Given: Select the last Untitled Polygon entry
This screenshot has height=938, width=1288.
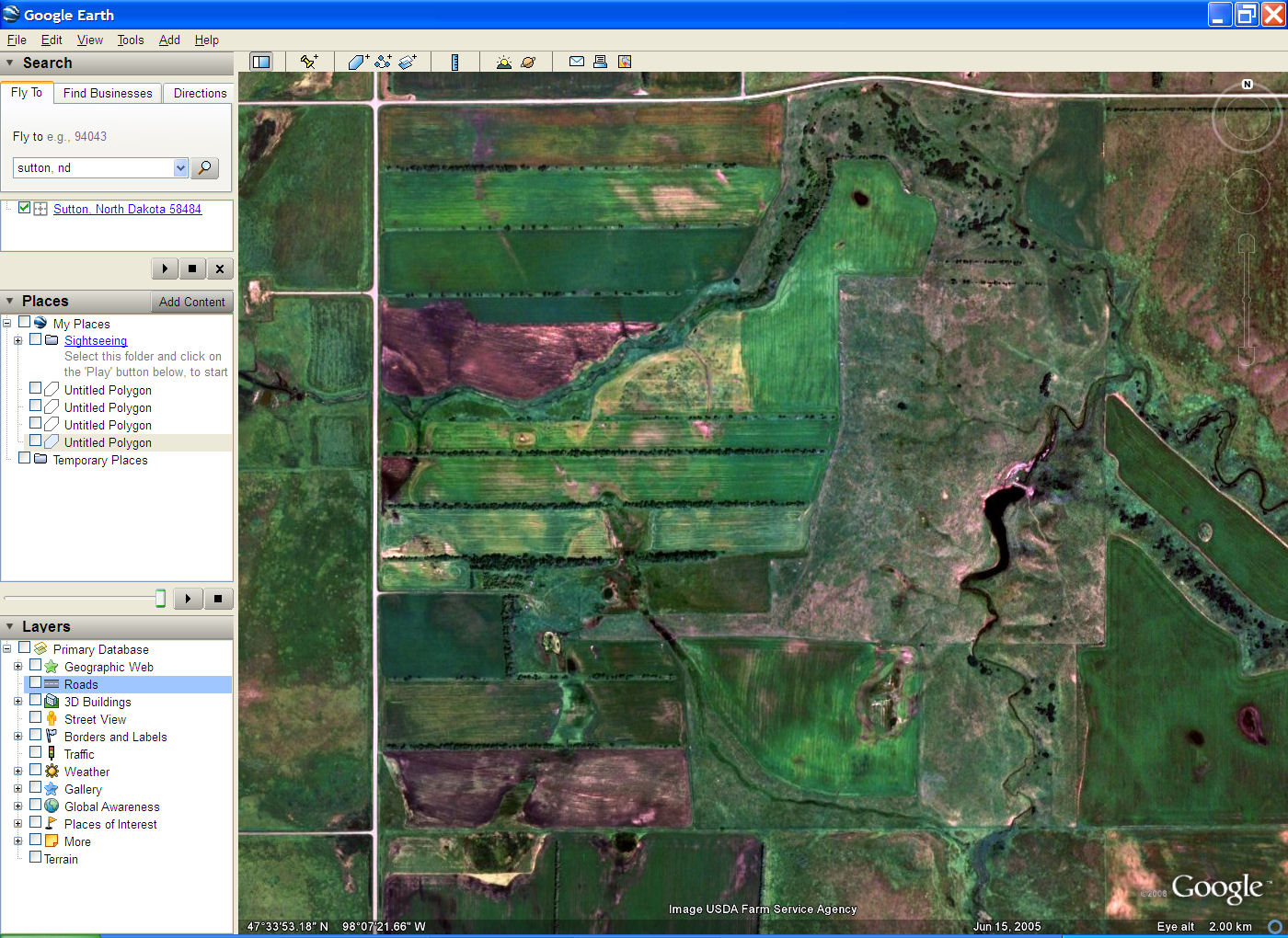Looking at the screenshot, I should tap(108, 442).
